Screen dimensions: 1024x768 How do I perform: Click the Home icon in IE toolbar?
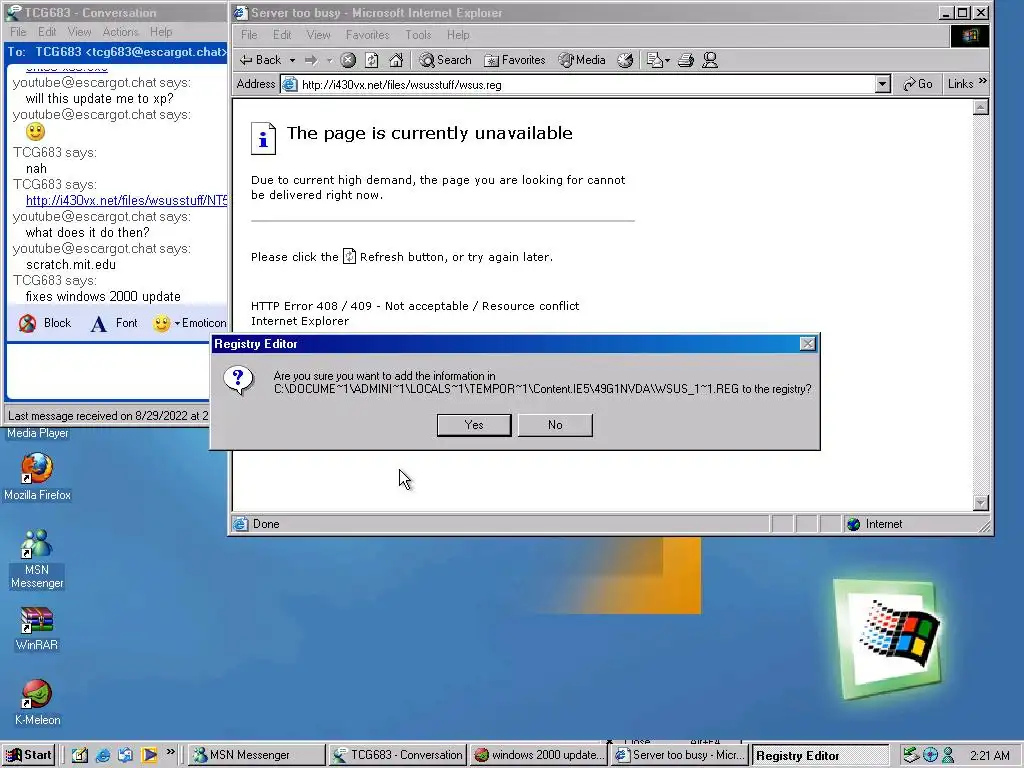point(396,60)
